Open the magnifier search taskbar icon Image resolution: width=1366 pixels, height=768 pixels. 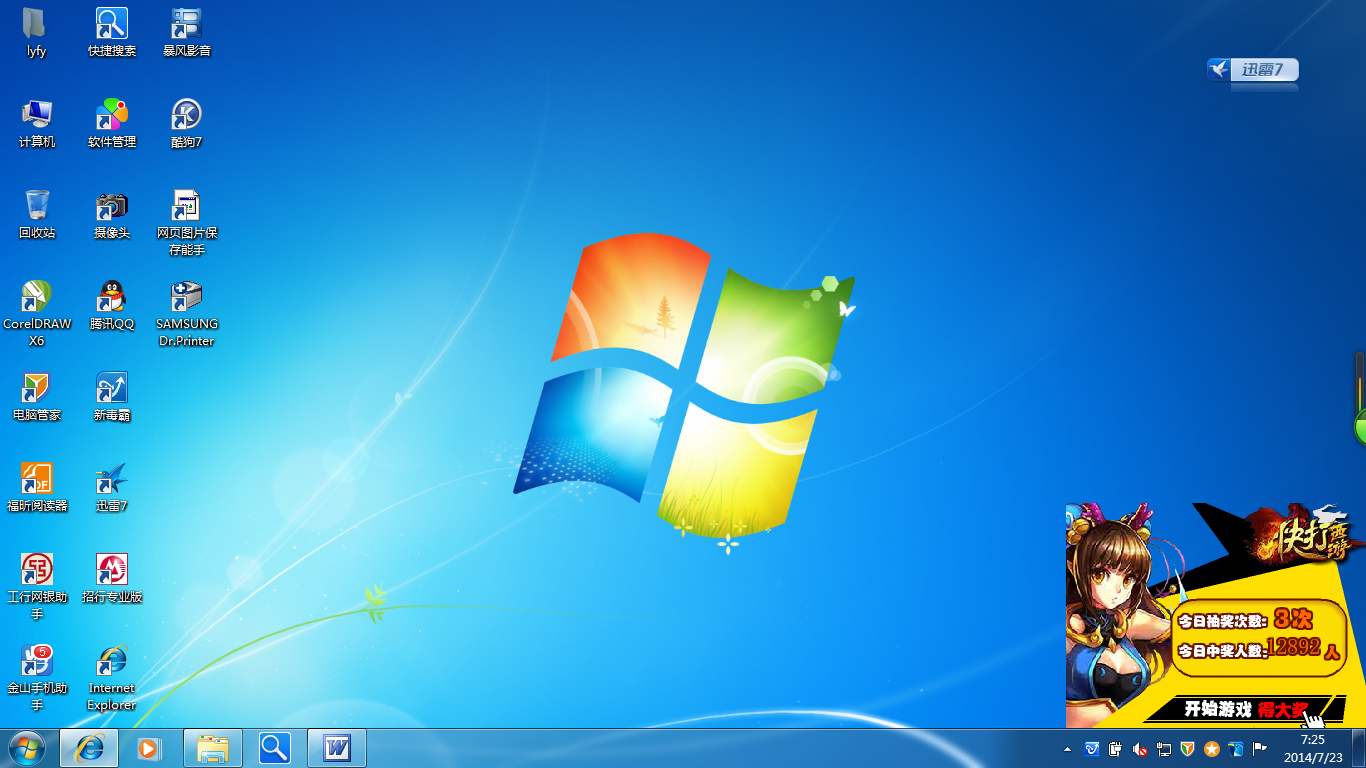274,748
